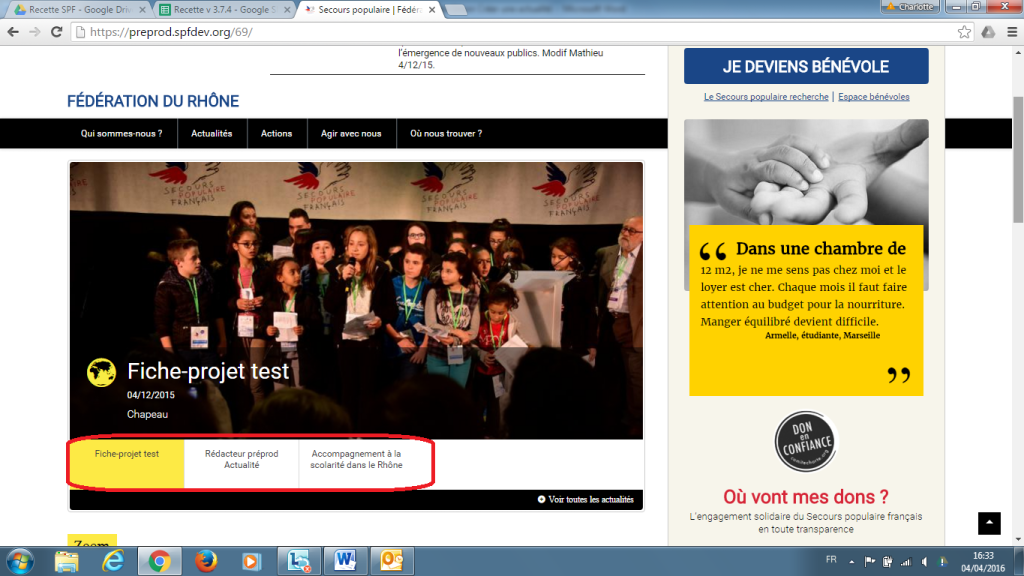
Task: Click Voir toutes les actualités link
Action: (x=585, y=500)
